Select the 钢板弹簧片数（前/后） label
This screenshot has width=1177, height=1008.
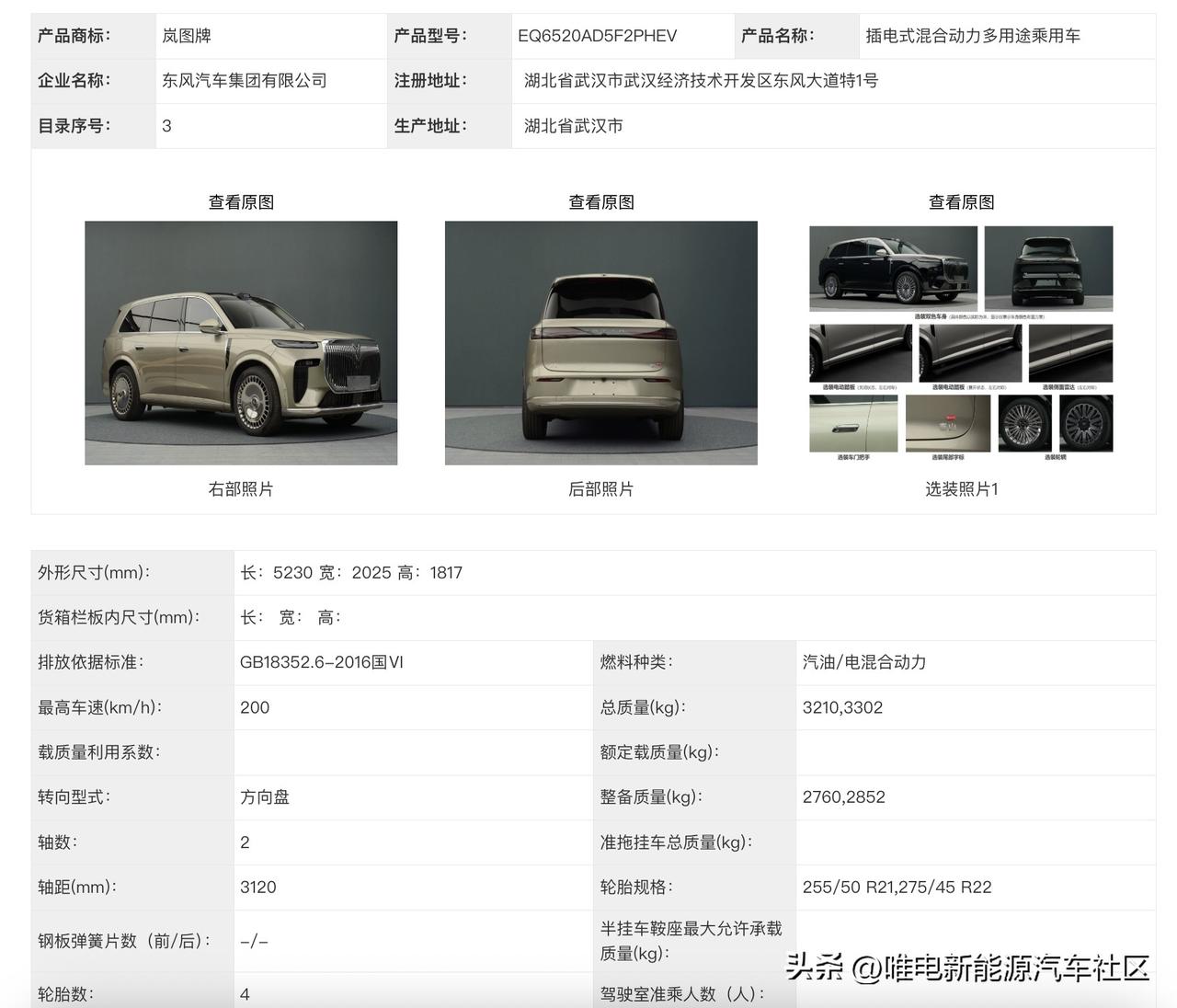pyautogui.click(x=124, y=942)
